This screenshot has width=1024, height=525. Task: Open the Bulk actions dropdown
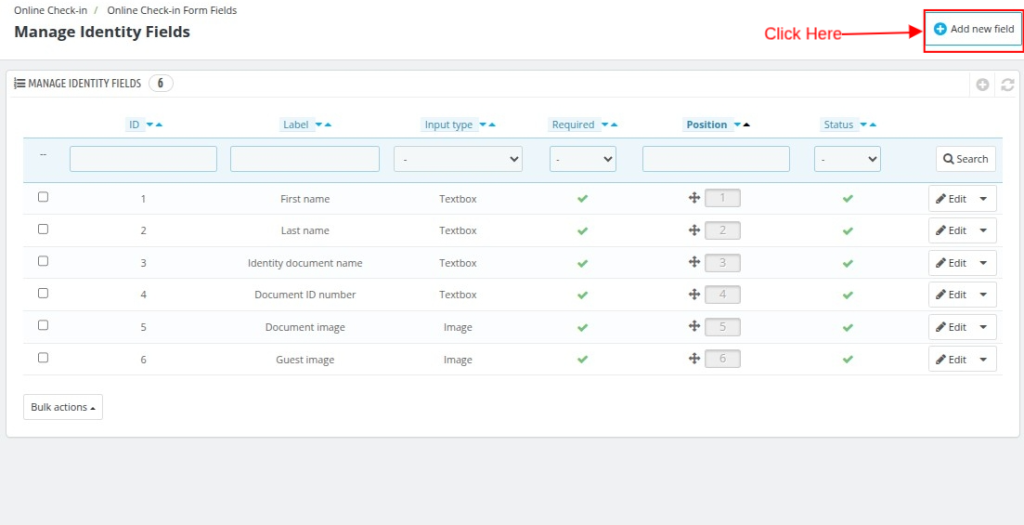click(63, 407)
